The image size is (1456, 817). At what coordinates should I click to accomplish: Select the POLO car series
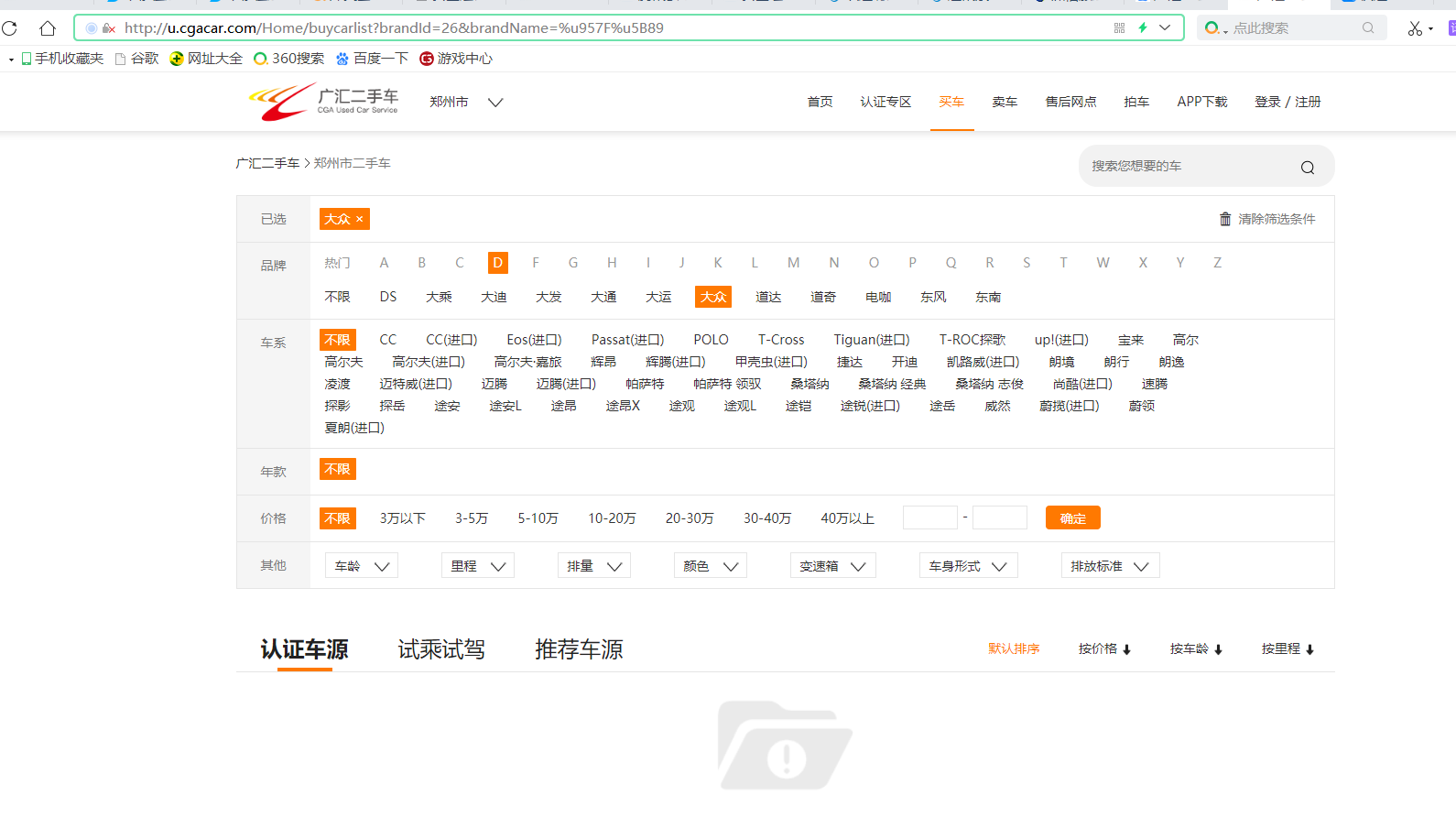click(712, 340)
